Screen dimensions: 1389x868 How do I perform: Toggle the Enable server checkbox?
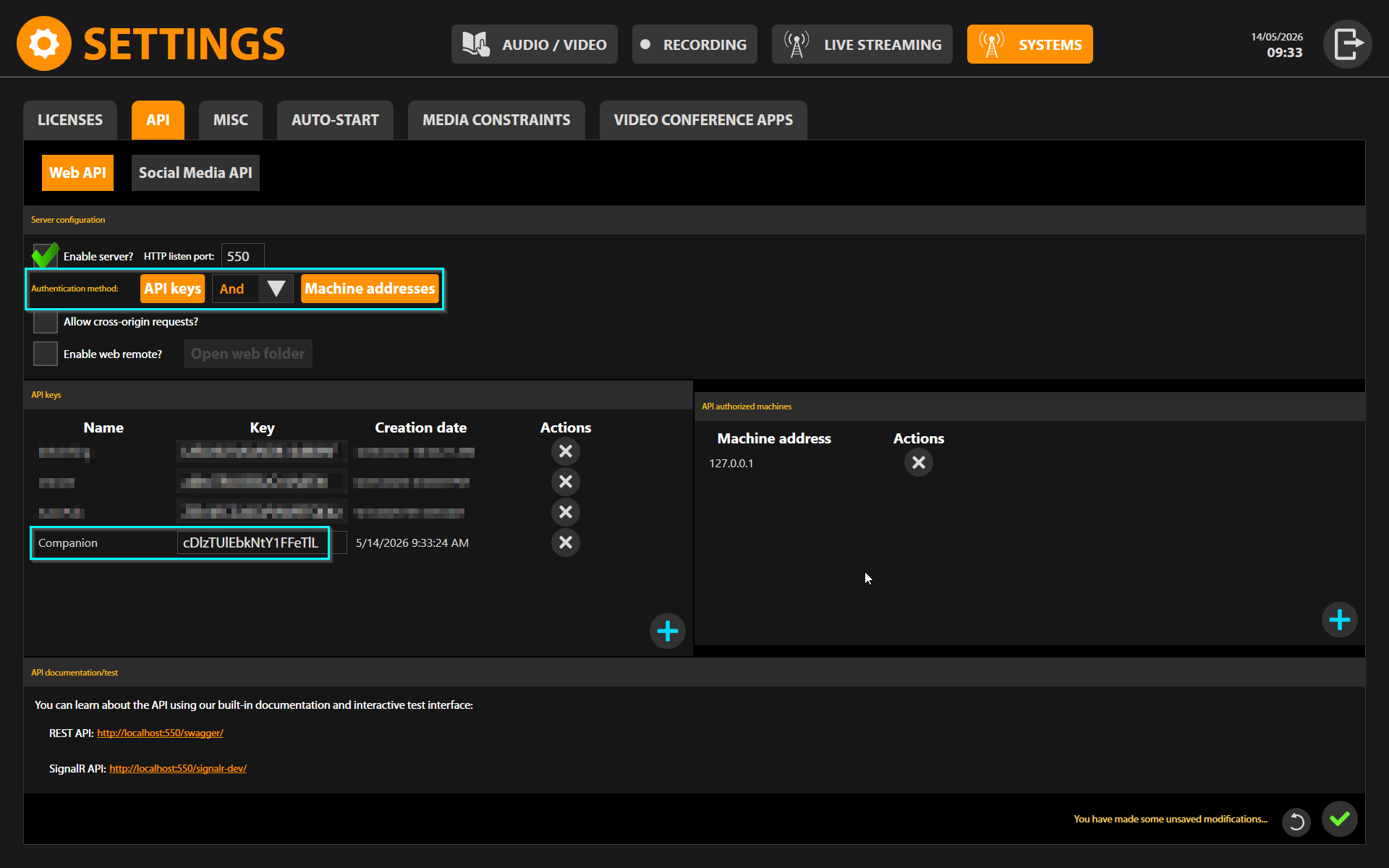tap(46, 256)
